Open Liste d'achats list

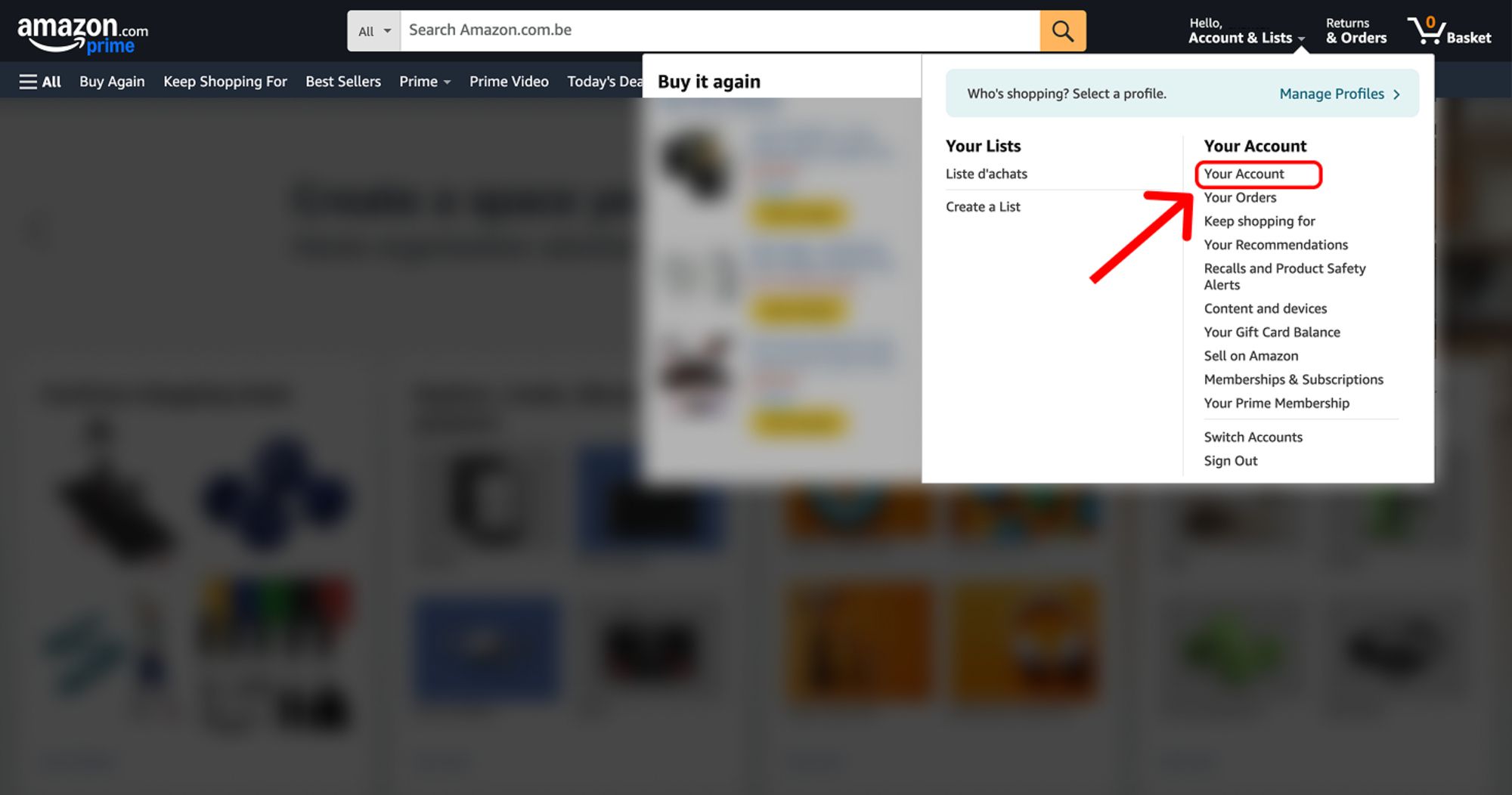pos(987,174)
